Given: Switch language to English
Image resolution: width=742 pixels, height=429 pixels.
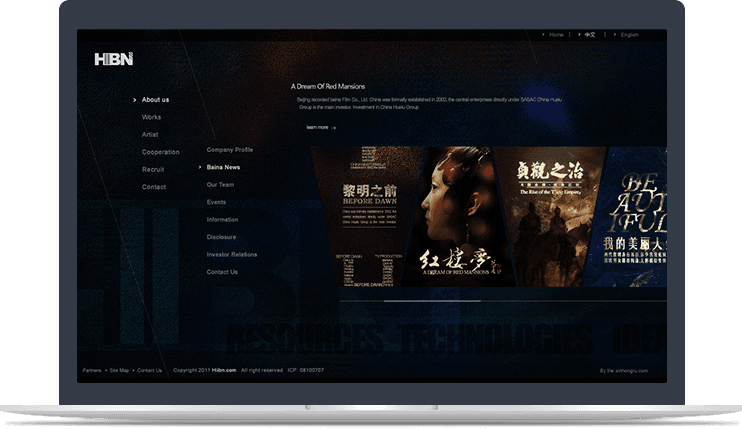Looking at the screenshot, I should (629, 35).
